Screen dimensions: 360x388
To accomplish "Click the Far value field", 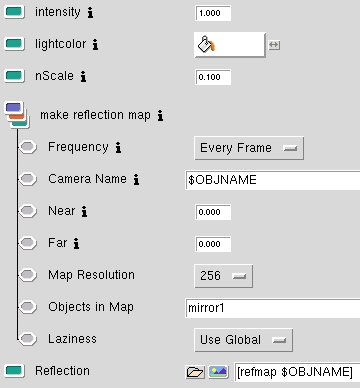I will coord(213,244).
